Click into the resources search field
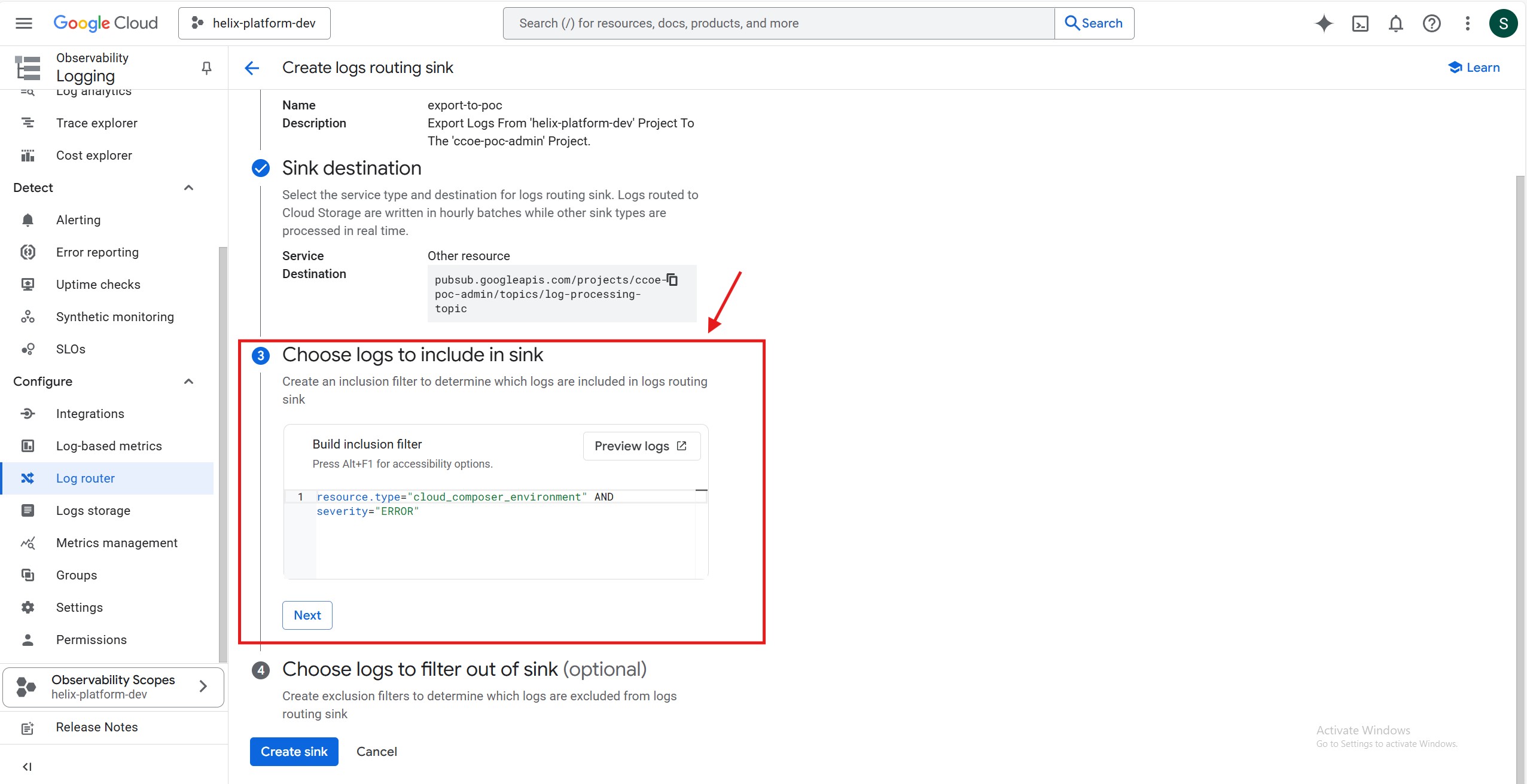 (x=778, y=23)
